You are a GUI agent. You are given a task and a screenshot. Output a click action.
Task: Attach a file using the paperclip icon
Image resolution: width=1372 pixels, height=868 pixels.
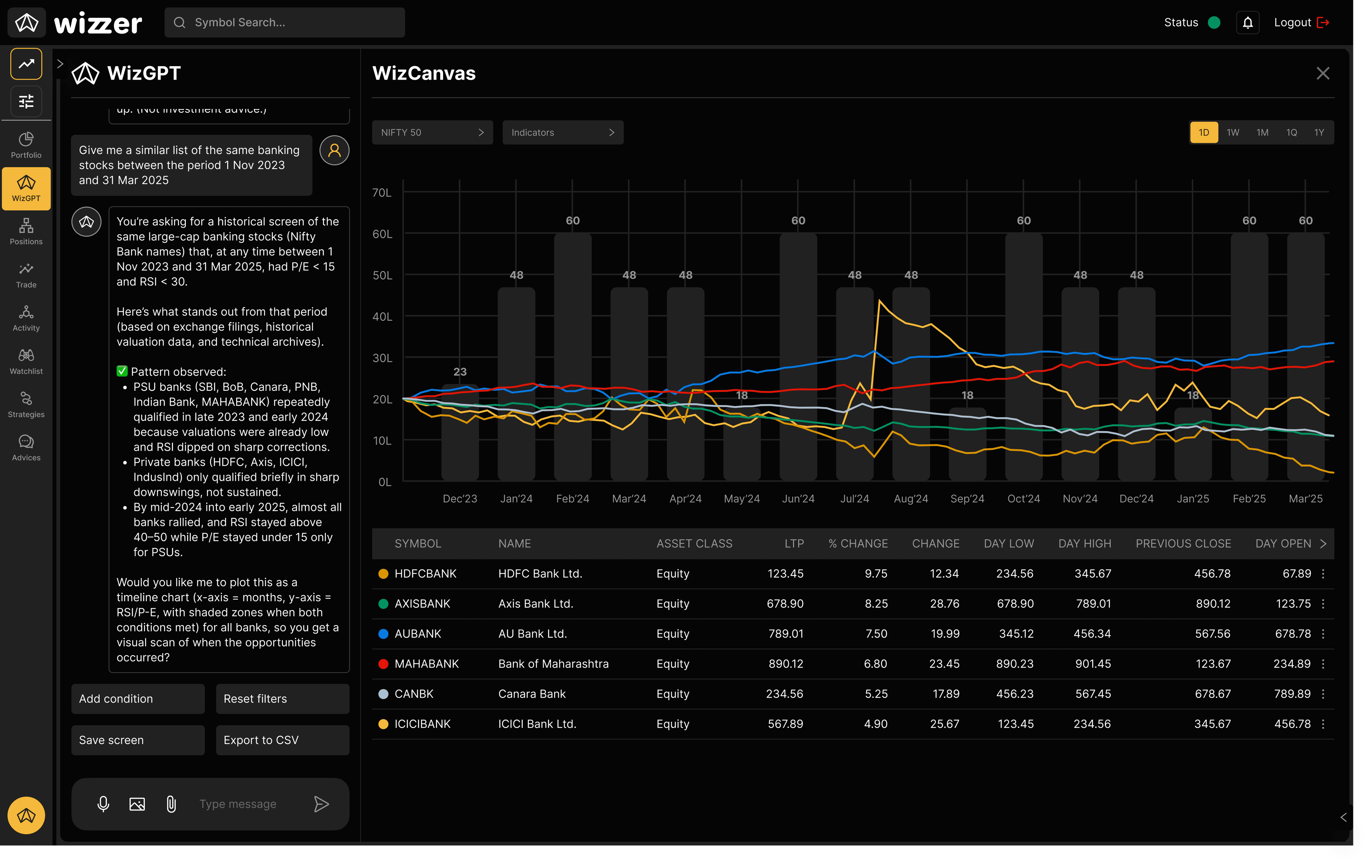click(x=171, y=804)
